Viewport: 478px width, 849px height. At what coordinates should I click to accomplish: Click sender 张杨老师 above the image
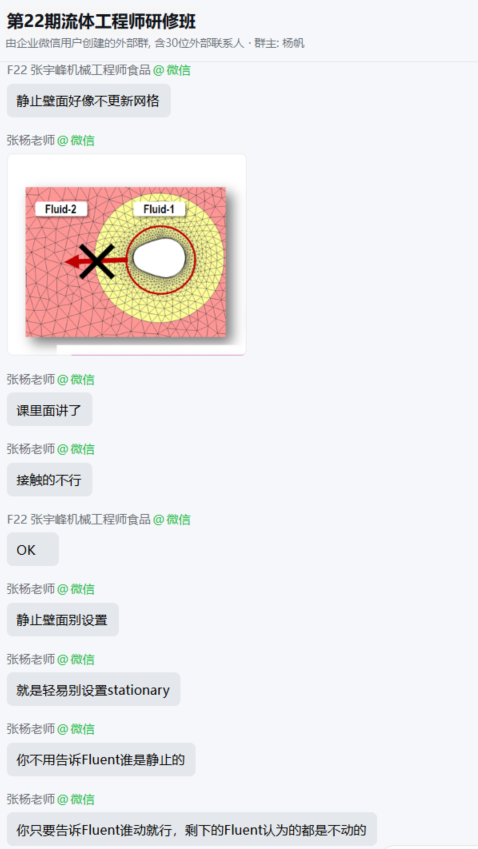click(x=31, y=141)
